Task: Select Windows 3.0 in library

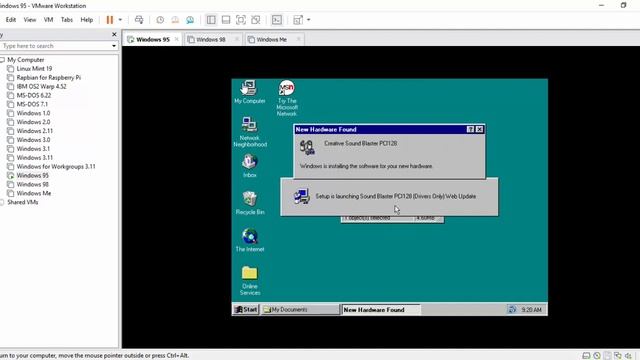Action: [x=33, y=140]
